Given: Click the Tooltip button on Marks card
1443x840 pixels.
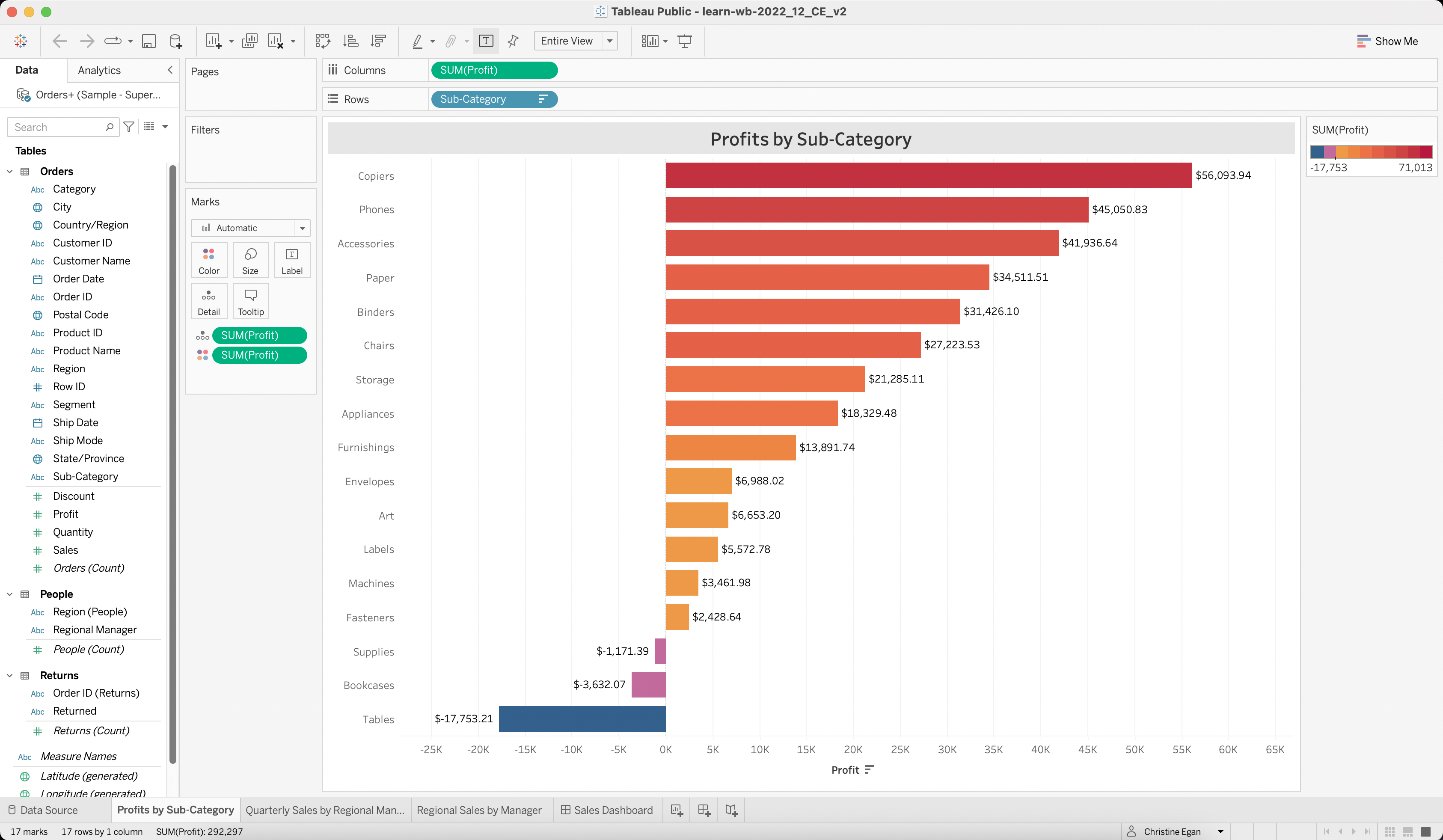Looking at the screenshot, I should click(250, 302).
